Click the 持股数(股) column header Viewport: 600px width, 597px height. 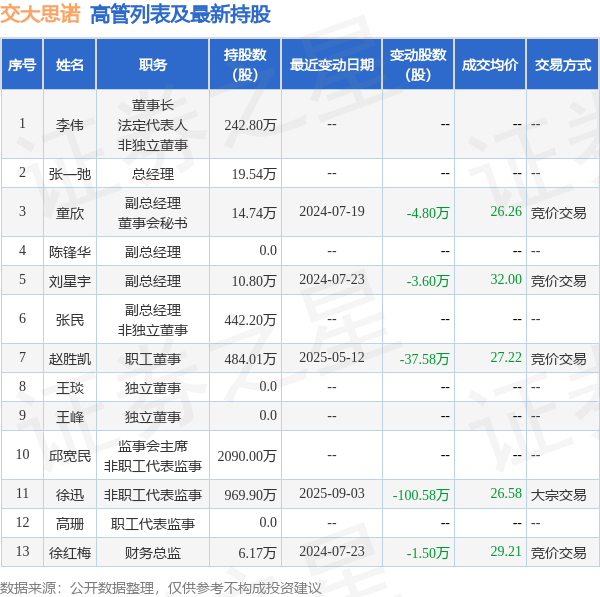245,64
